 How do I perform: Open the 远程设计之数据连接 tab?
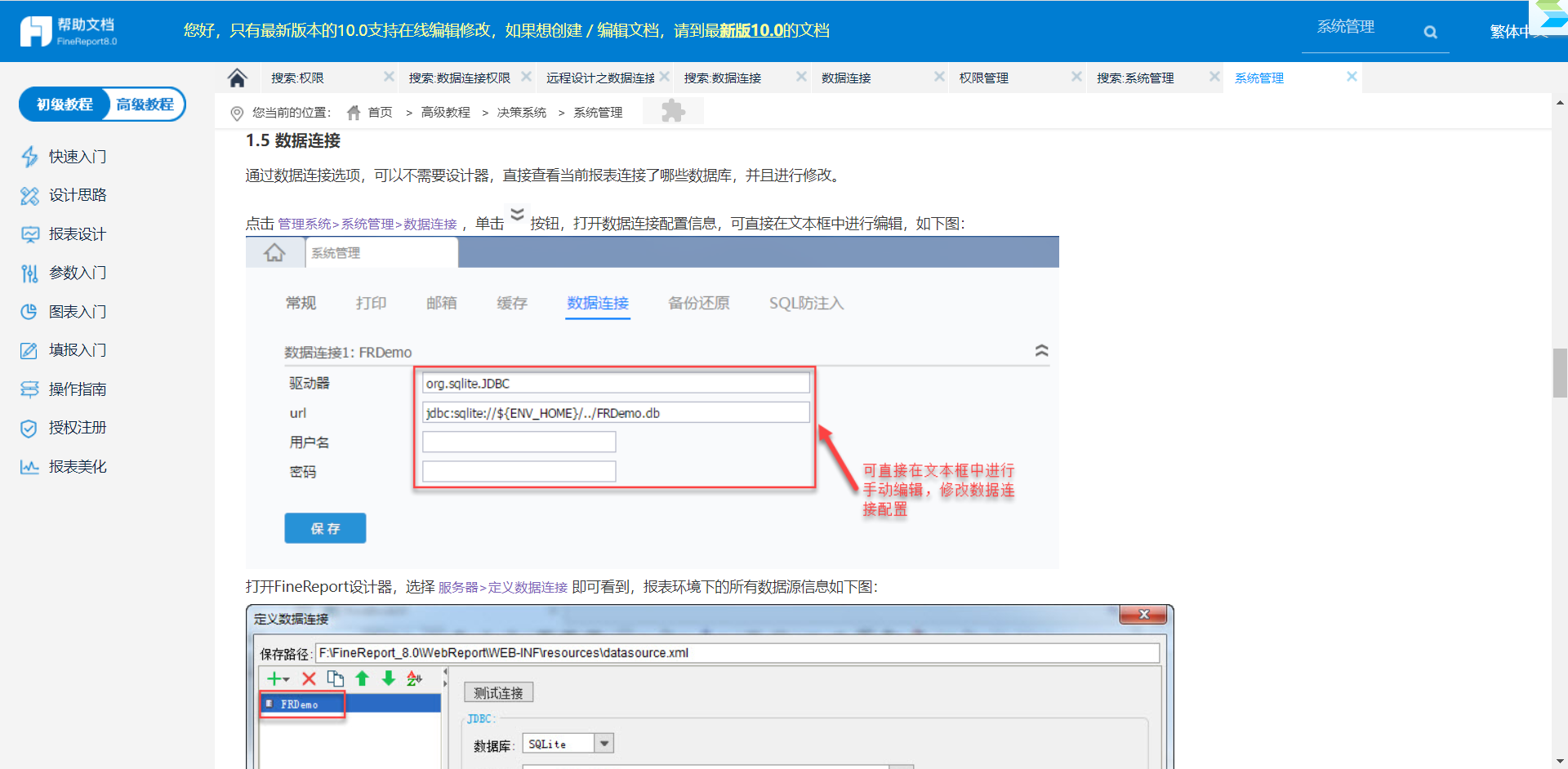[x=600, y=78]
